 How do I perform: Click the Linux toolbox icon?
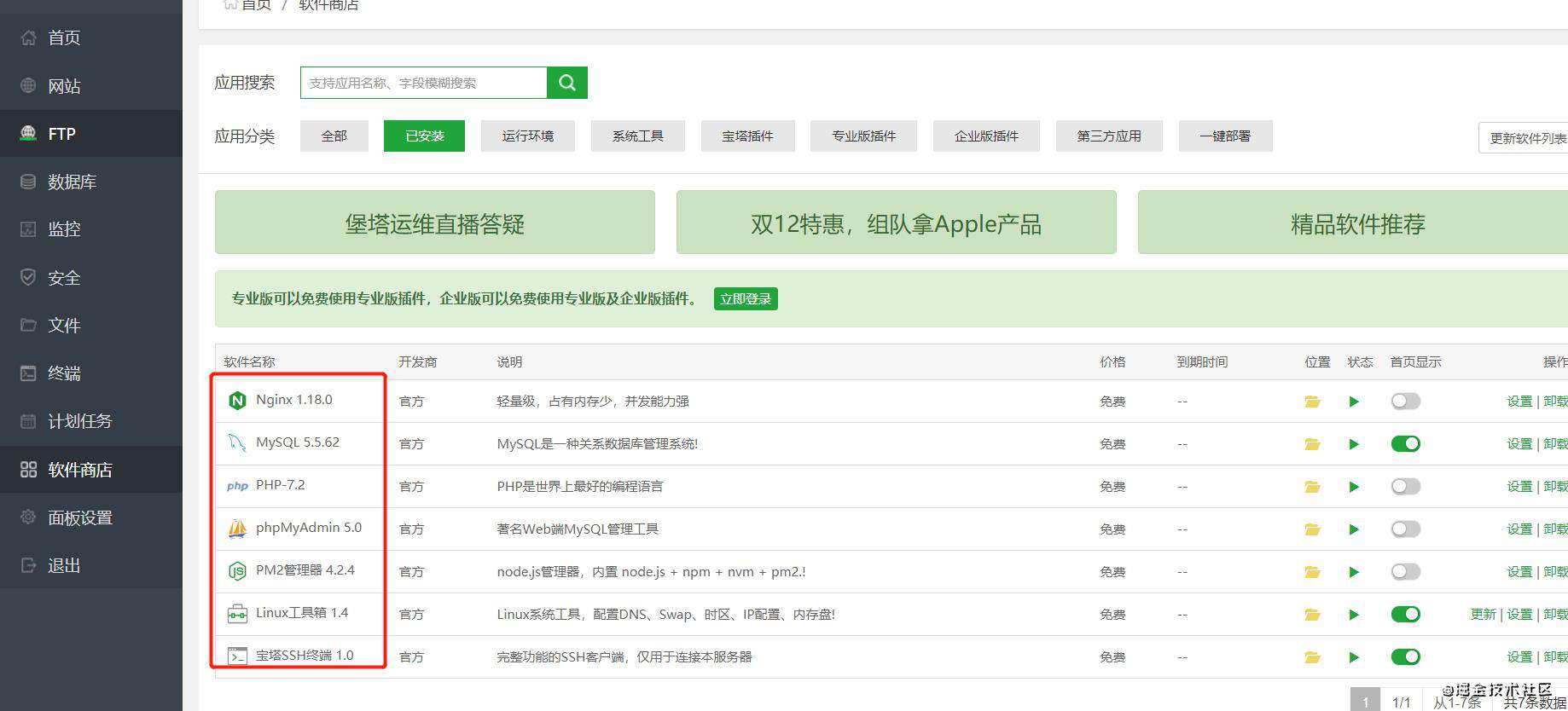point(237,614)
